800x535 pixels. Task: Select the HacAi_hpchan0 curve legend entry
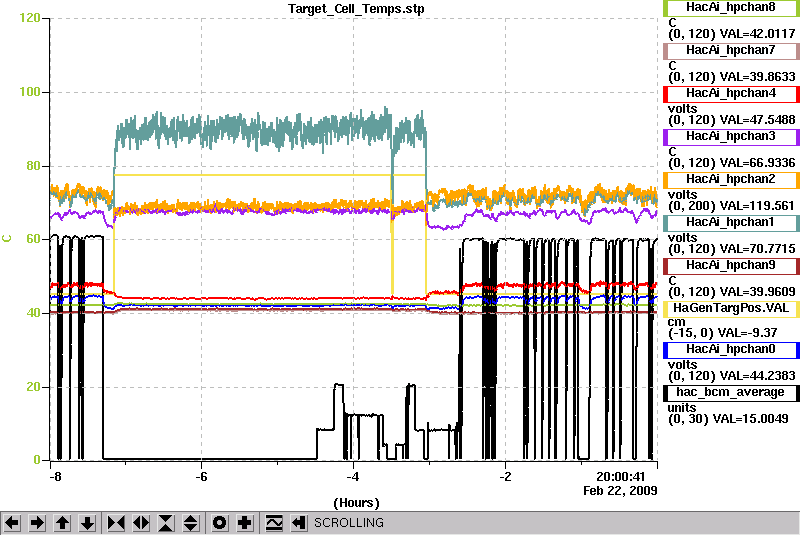pos(731,350)
